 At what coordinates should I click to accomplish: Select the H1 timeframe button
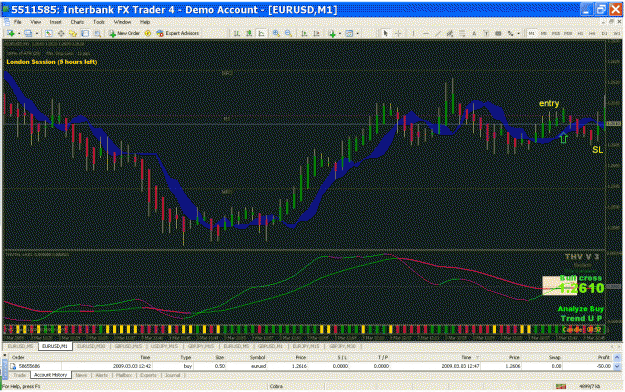580,33
